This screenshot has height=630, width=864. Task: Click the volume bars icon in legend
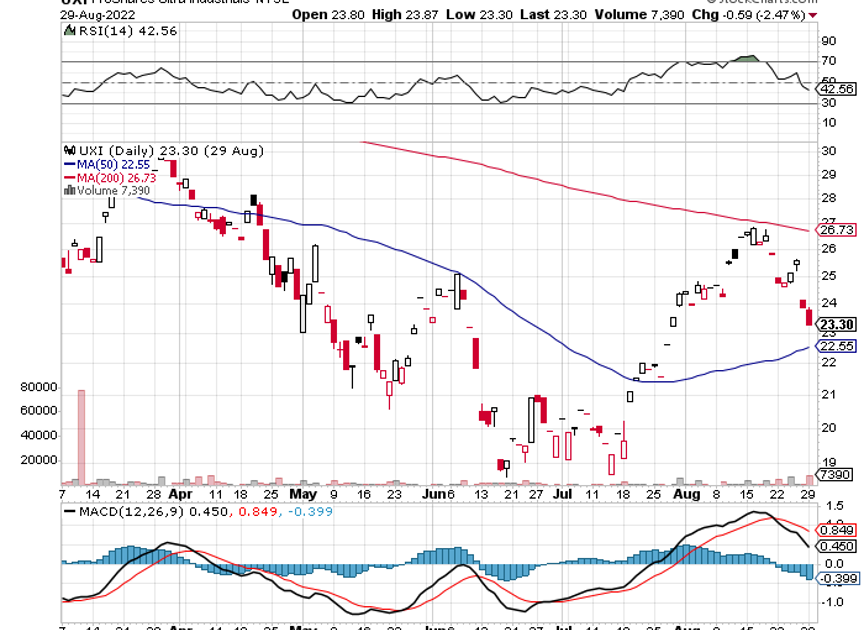coord(69,191)
